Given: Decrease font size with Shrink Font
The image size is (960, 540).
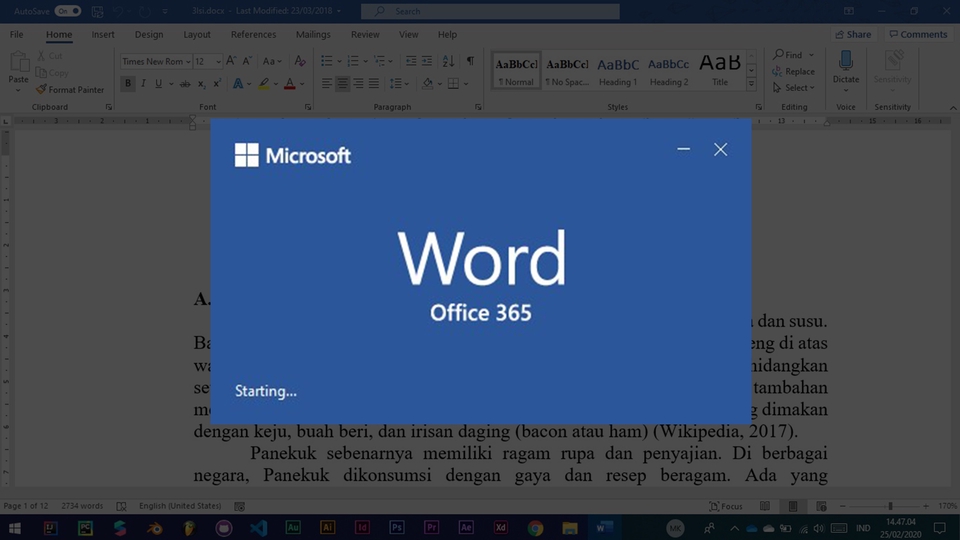Looking at the screenshot, I should click(x=247, y=61).
